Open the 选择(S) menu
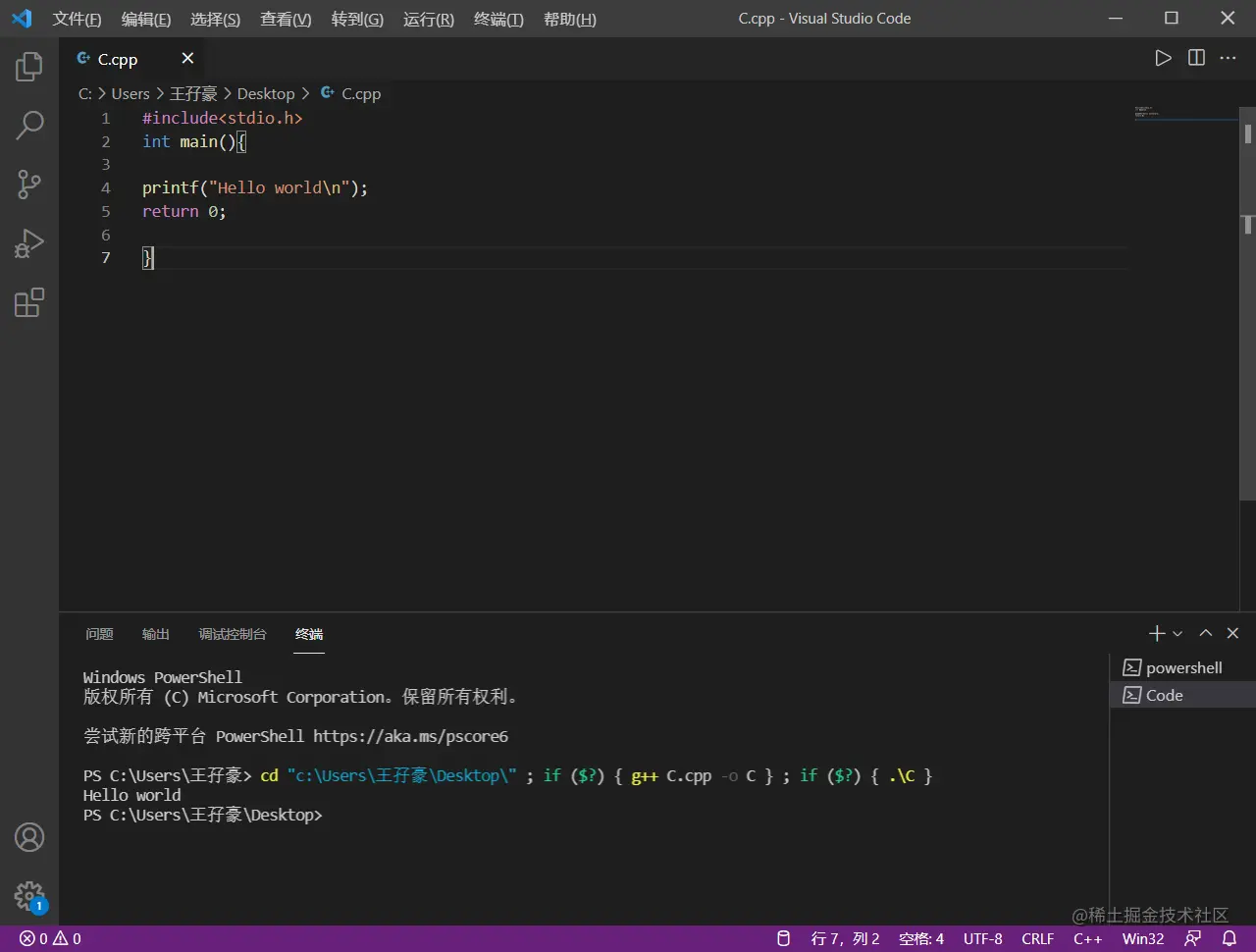The height and width of the screenshot is (952, 1256). pos(215,19)
